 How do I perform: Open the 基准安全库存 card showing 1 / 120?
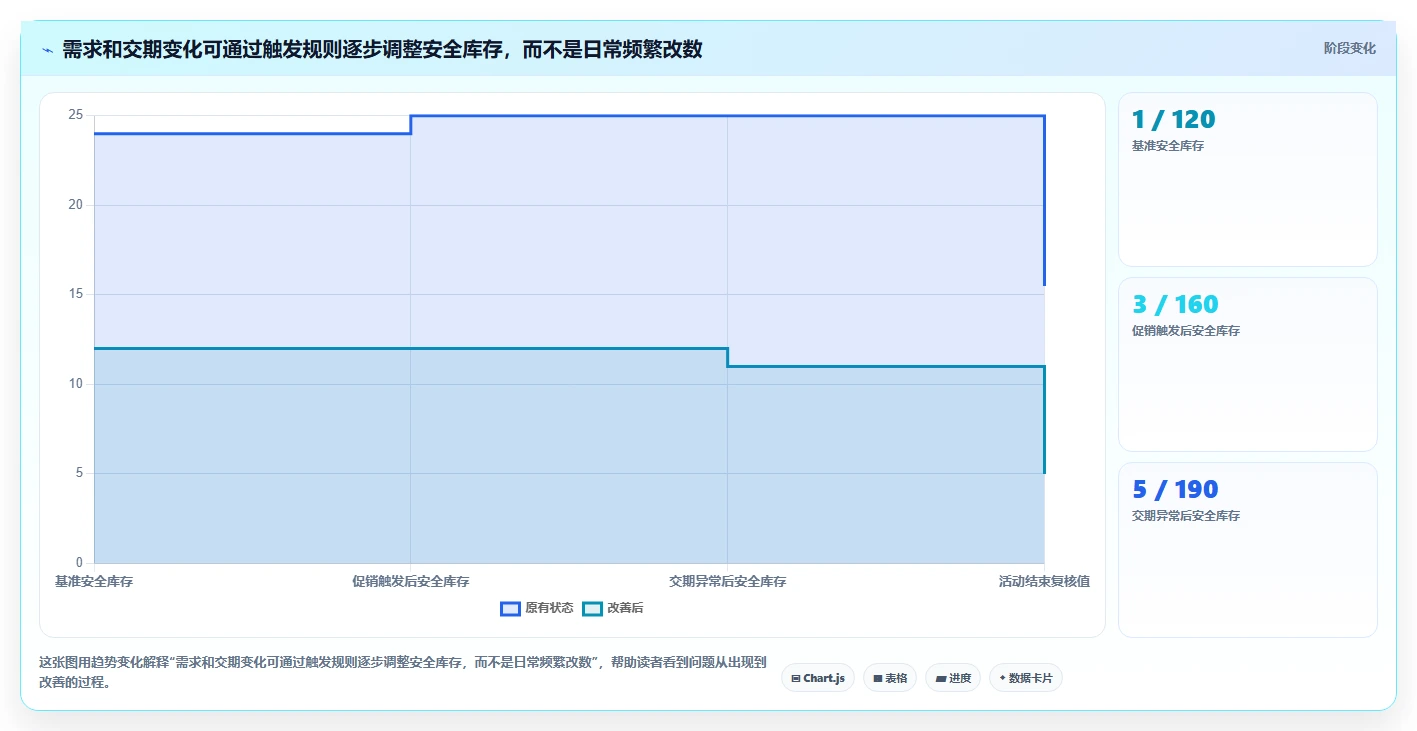pos(1248,180)
